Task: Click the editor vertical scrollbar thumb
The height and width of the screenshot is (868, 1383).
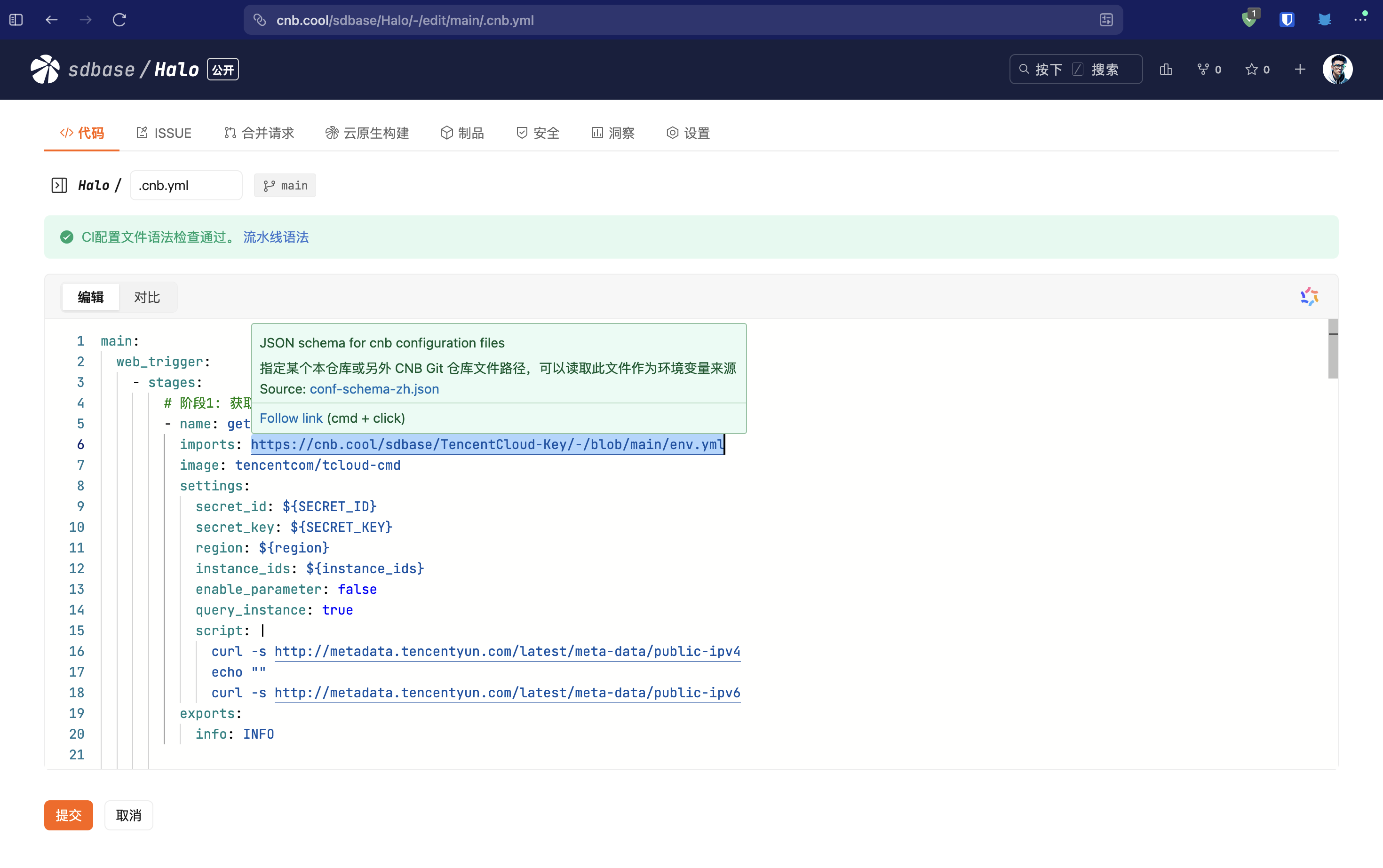Action: coord(1333,350)
